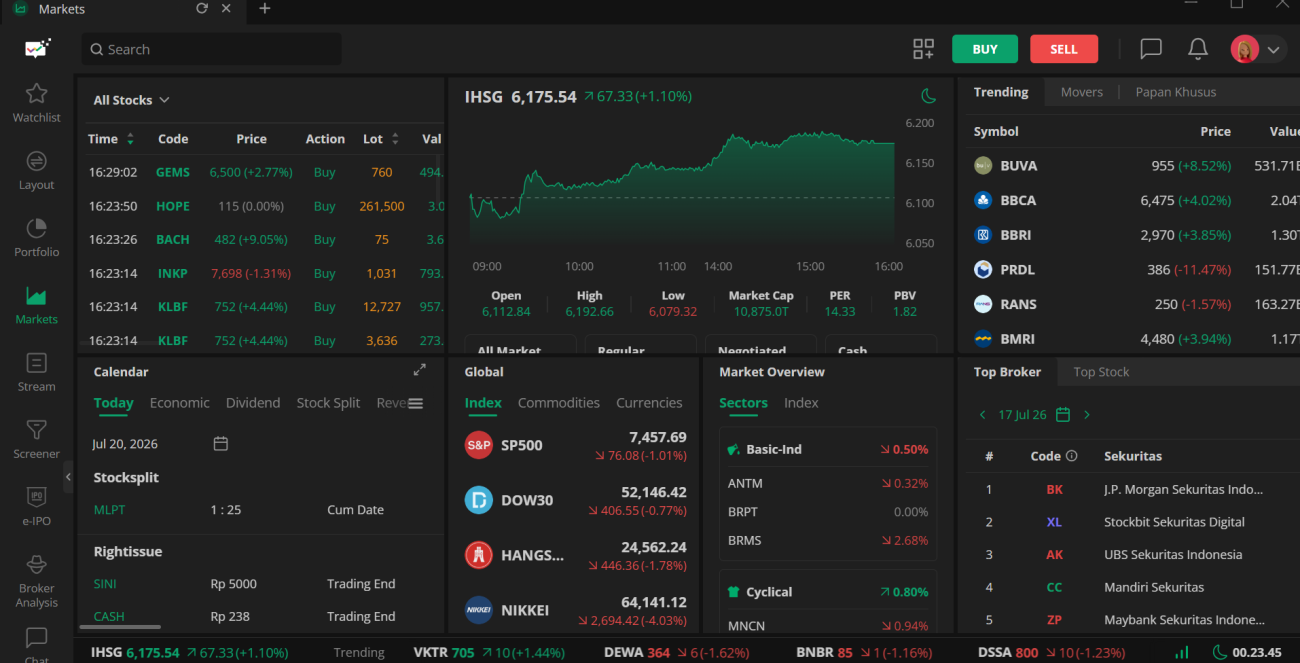1300x663 pixels.
Task: Open Calendar tabs overflow menu icon
Action: coord(416,403)
